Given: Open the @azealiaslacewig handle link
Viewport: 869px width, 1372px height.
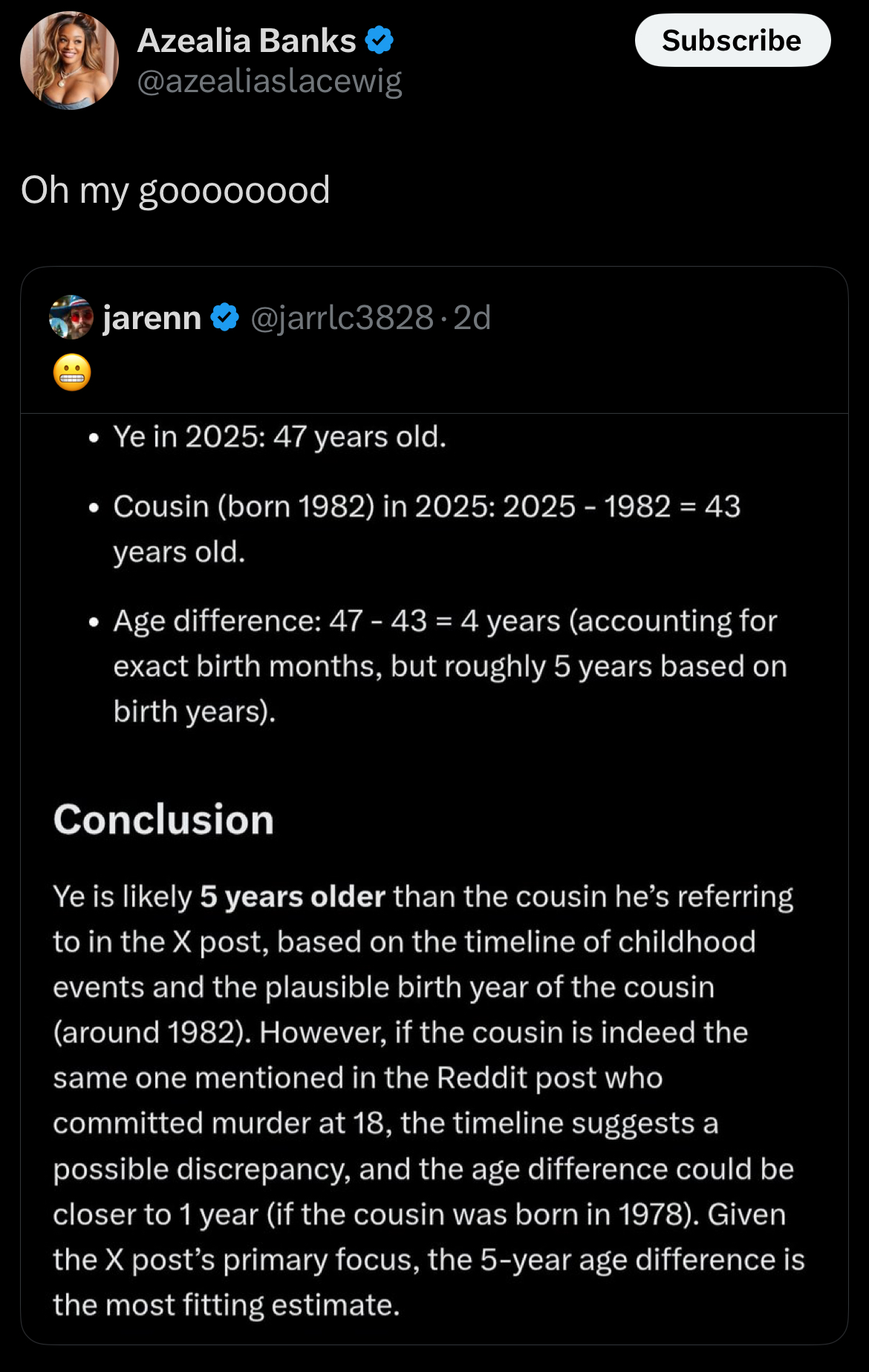Looking at the screenshot, I should pyautogui.click(x=270, y=81).
